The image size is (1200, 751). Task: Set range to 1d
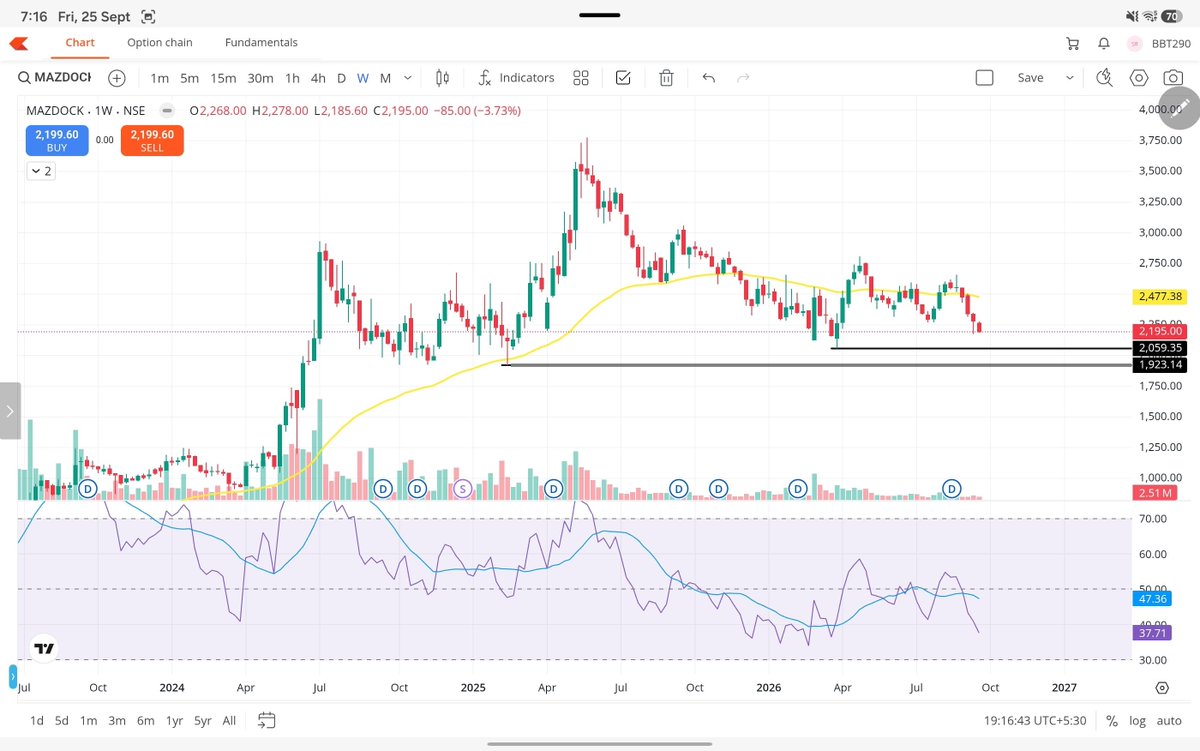(x=36, y=720)
